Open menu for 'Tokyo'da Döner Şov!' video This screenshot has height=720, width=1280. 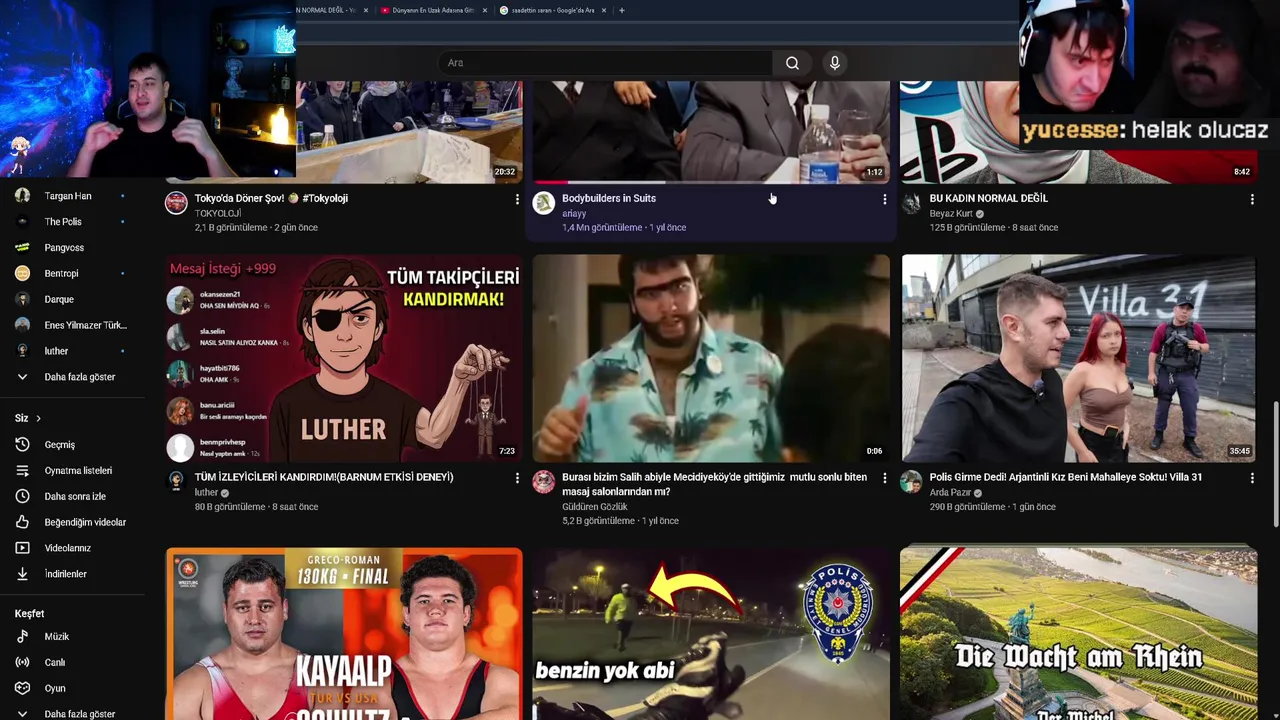pyautogui.click(x=517, y=200)
